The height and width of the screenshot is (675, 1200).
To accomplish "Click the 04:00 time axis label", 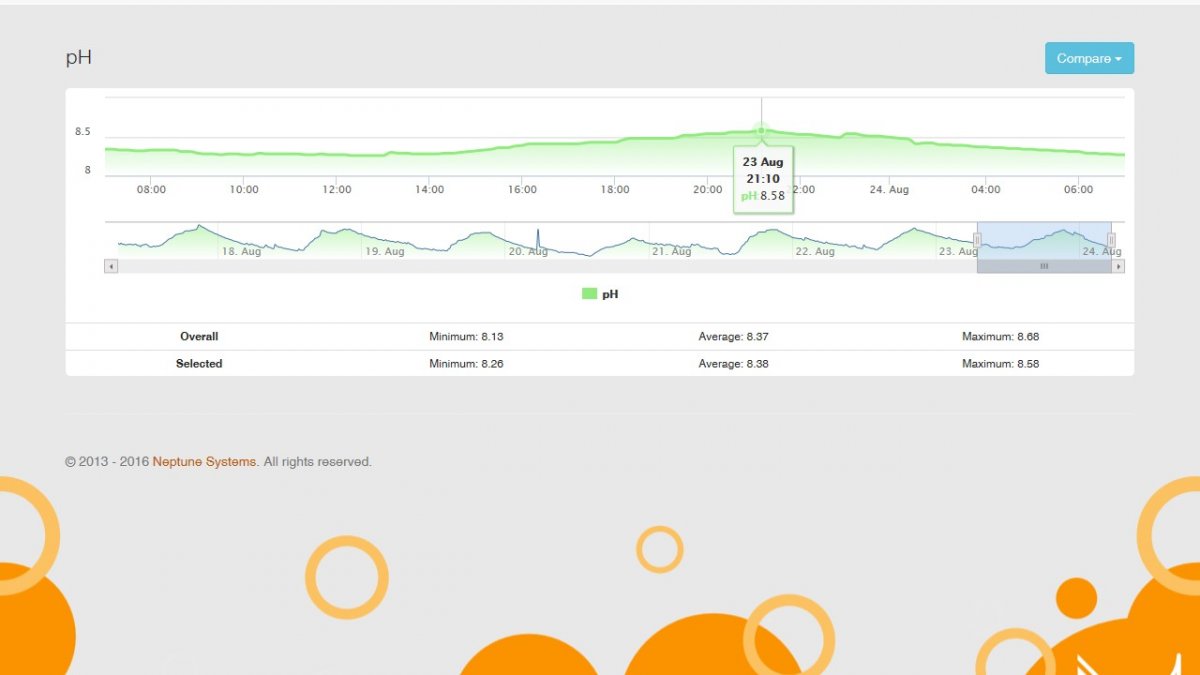I will (x=985, y=190).
